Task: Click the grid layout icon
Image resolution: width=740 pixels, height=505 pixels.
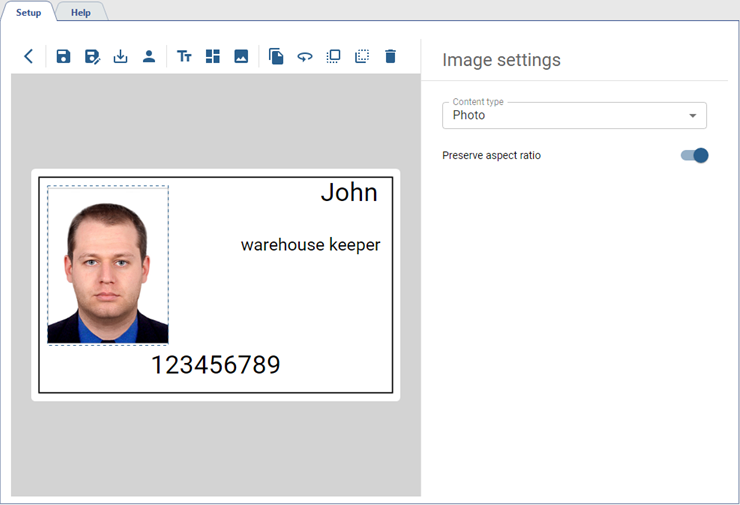Action: pos(212,56)
